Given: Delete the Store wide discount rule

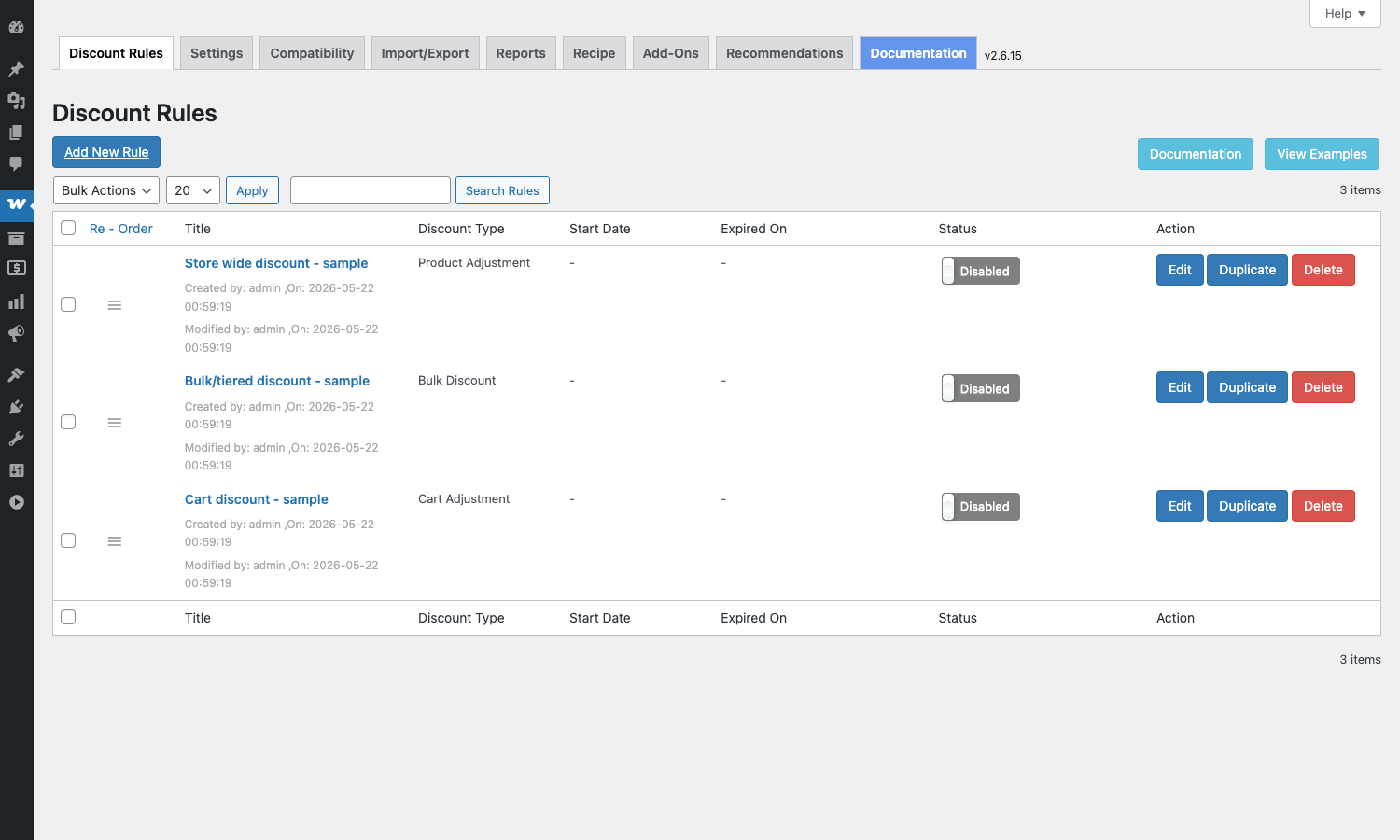Looking at the screenshot, I should tap(1323, 270).
